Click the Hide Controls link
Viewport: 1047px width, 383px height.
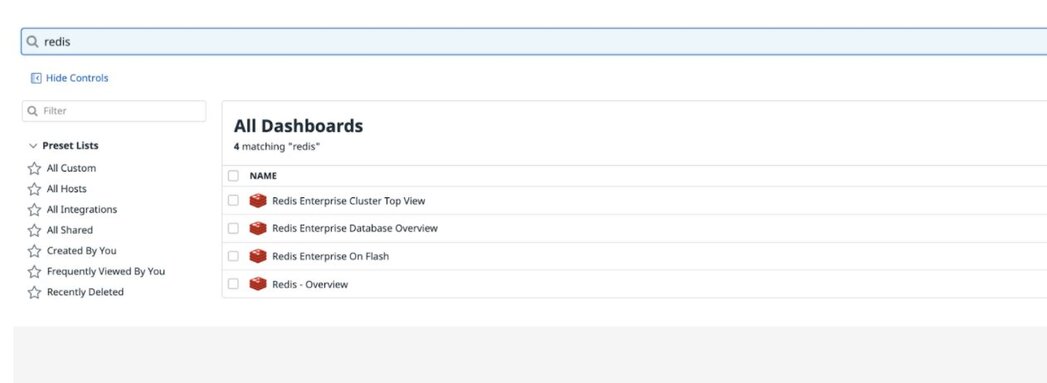tap(77, 78)
